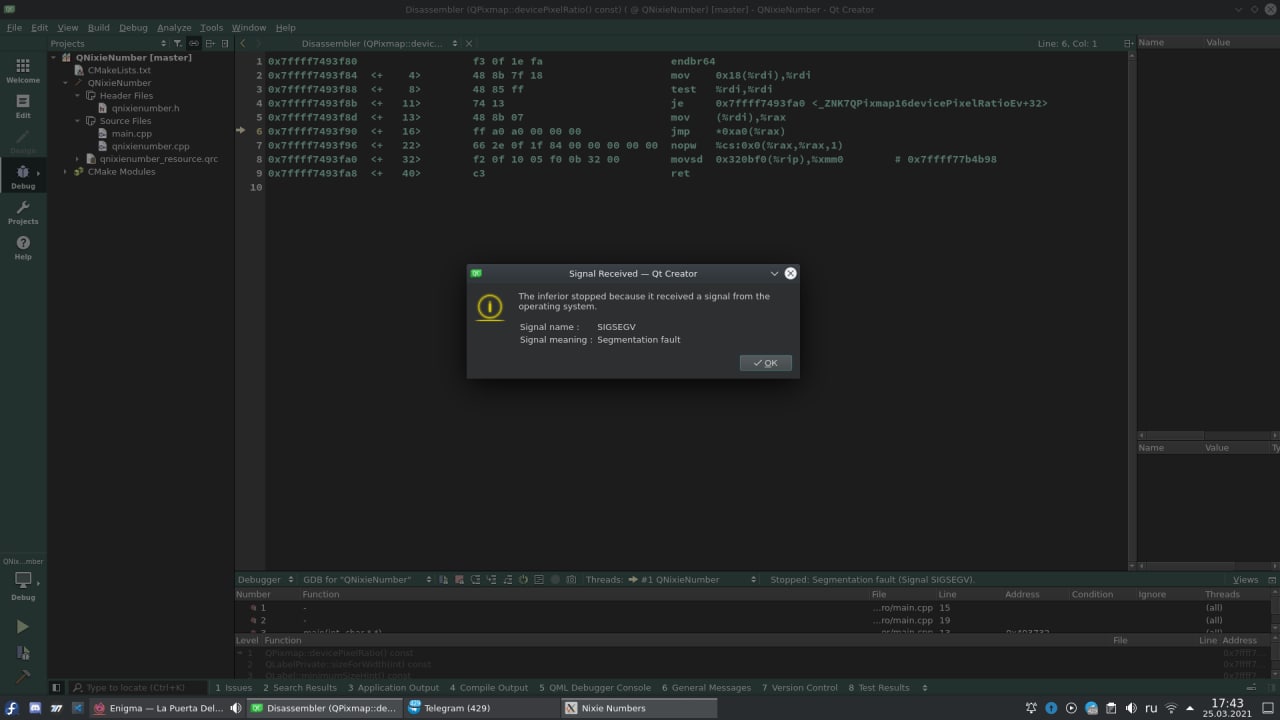Open the GDB for "QNixieNumber" engine dropdown
This screenshot has height=720, width=1280.
coord(367,579)
